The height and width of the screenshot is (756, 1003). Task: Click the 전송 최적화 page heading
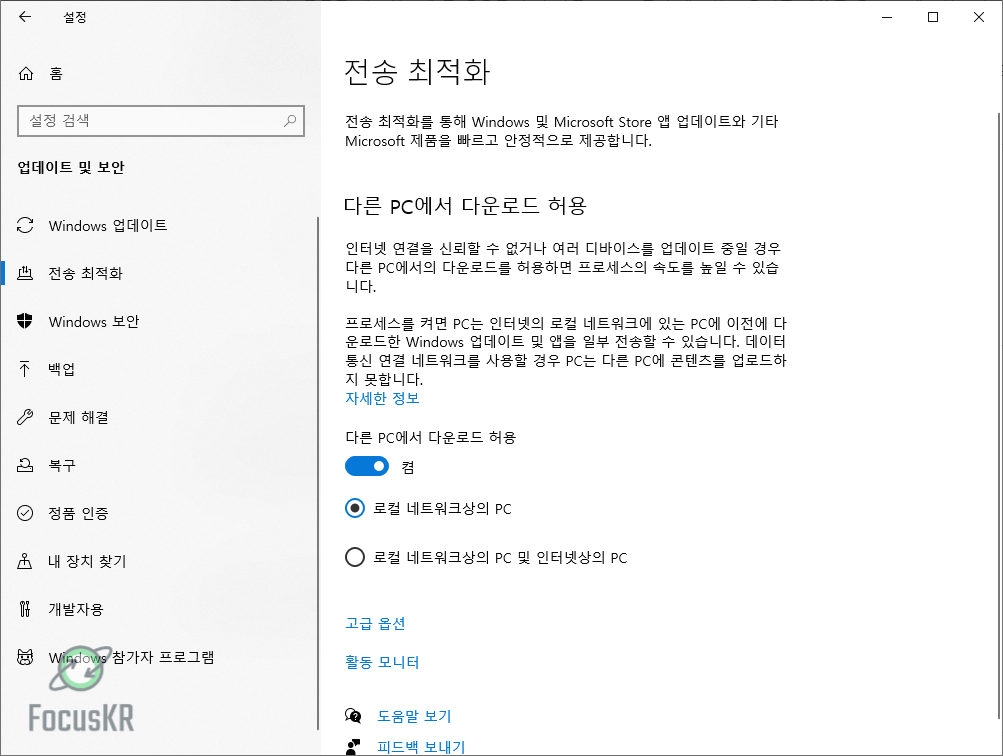(x=417, y=71)
